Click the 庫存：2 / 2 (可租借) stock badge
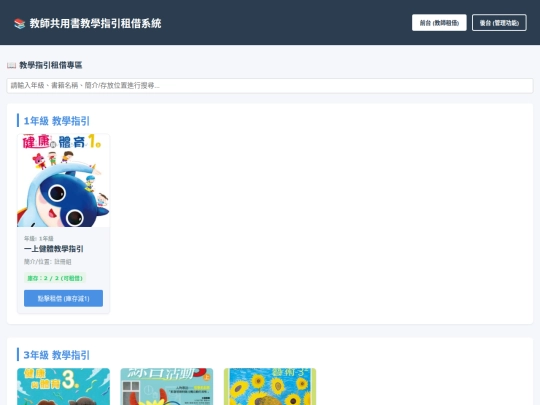 point(55,278)
